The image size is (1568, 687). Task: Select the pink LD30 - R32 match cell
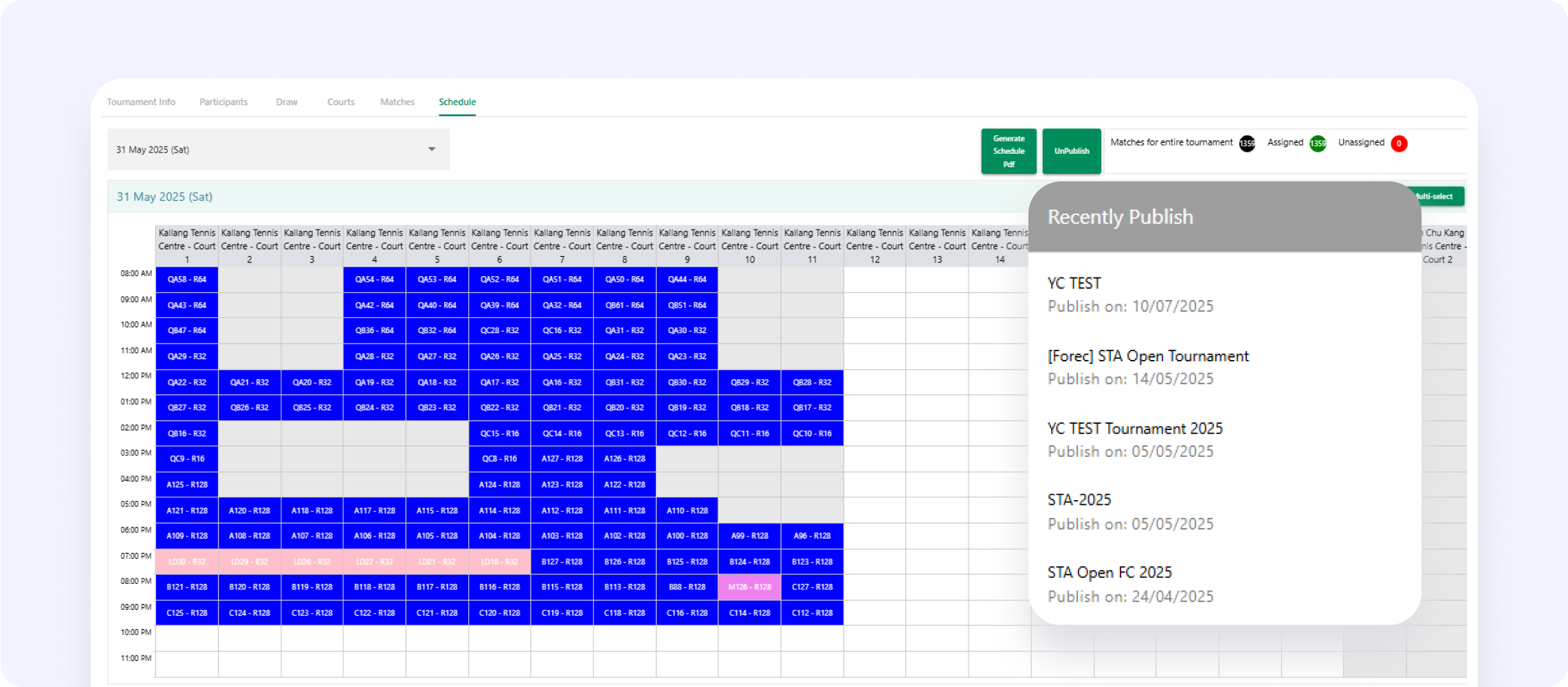[187, 562]
